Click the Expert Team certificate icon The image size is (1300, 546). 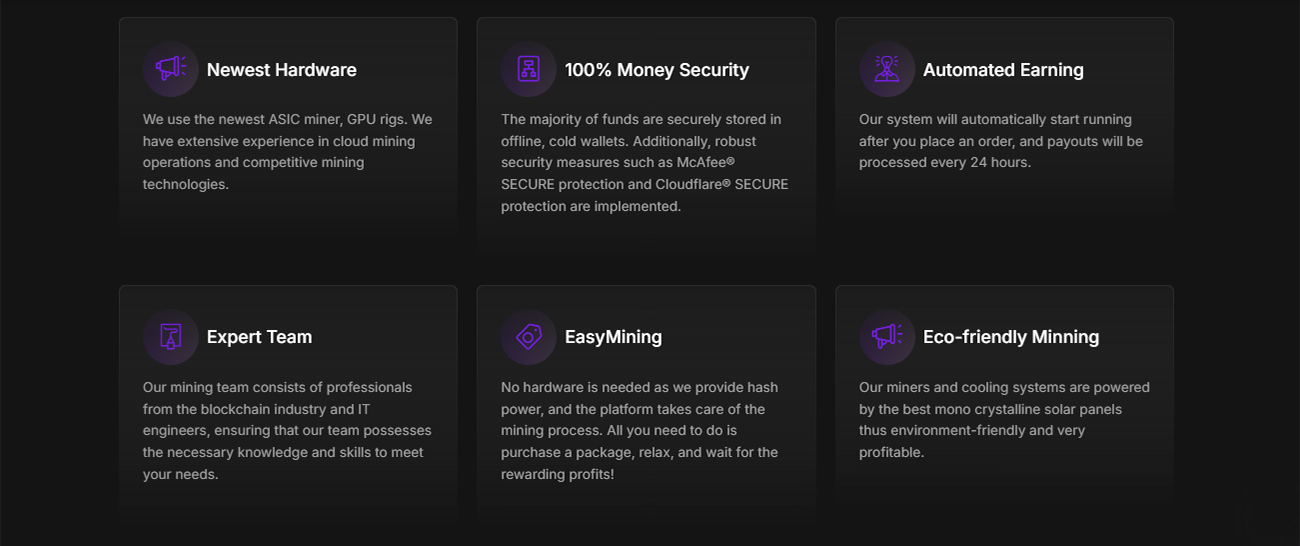tap(171, 337)
